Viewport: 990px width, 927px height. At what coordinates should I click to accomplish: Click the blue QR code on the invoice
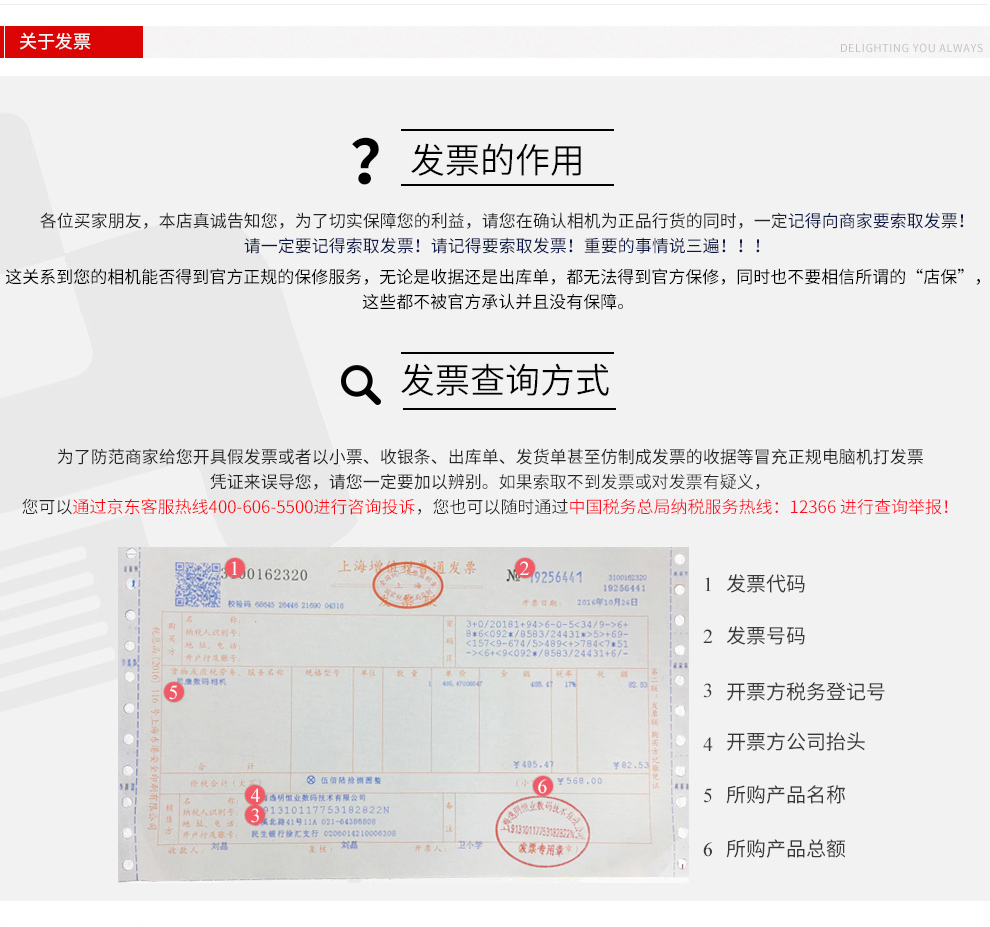pos(197,584)
